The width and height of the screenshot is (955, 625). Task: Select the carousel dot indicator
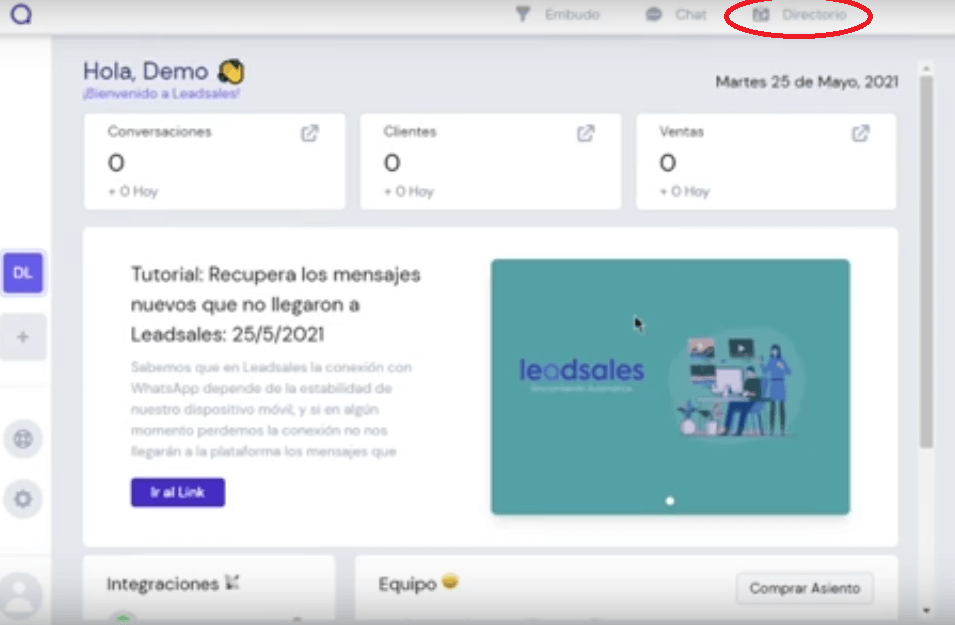[x=670, y=501]
